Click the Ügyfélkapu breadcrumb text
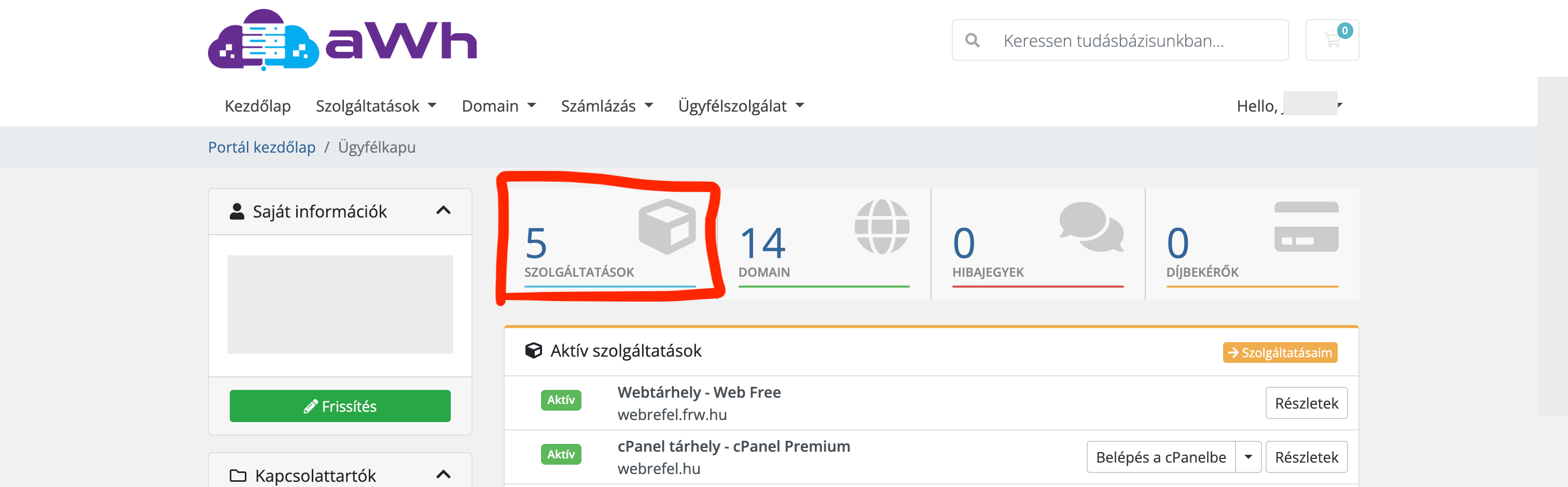This screenshot has width=1568, height=487. (x=377, y=147)
